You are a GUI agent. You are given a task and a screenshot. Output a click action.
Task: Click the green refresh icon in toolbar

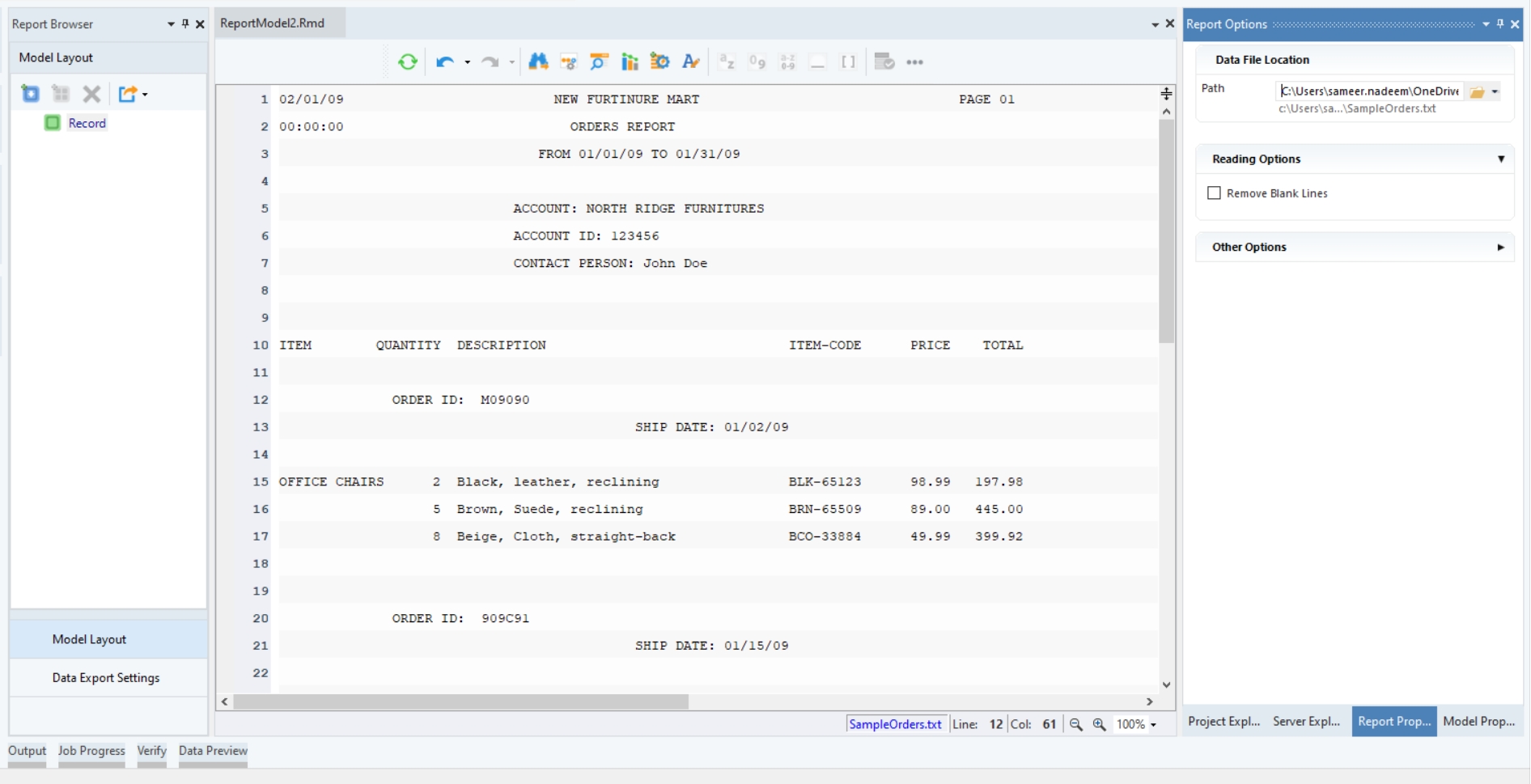coord(408,62)
